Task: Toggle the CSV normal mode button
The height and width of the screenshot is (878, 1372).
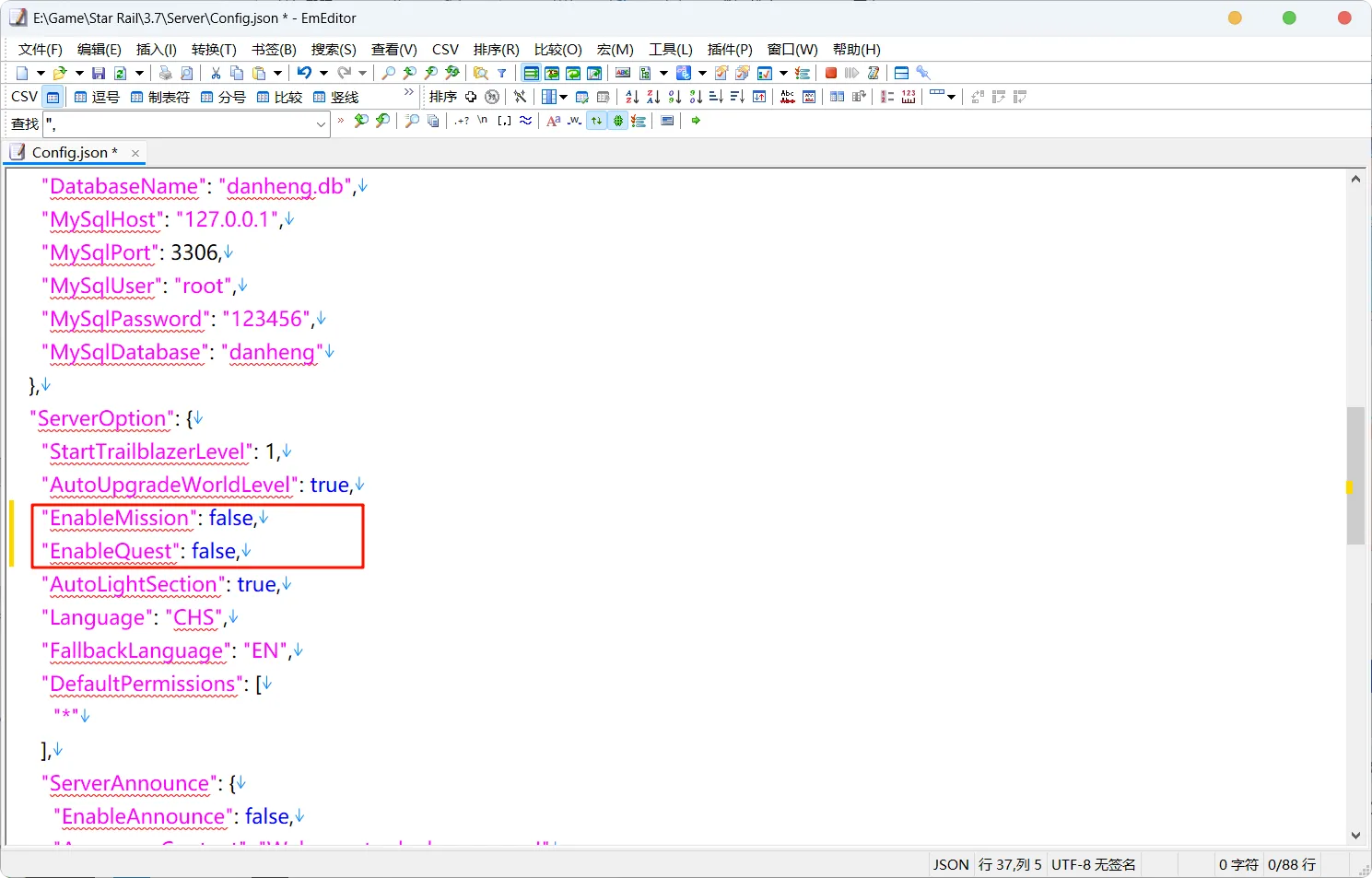Action: pyautogui.click(x=53, y=97)
